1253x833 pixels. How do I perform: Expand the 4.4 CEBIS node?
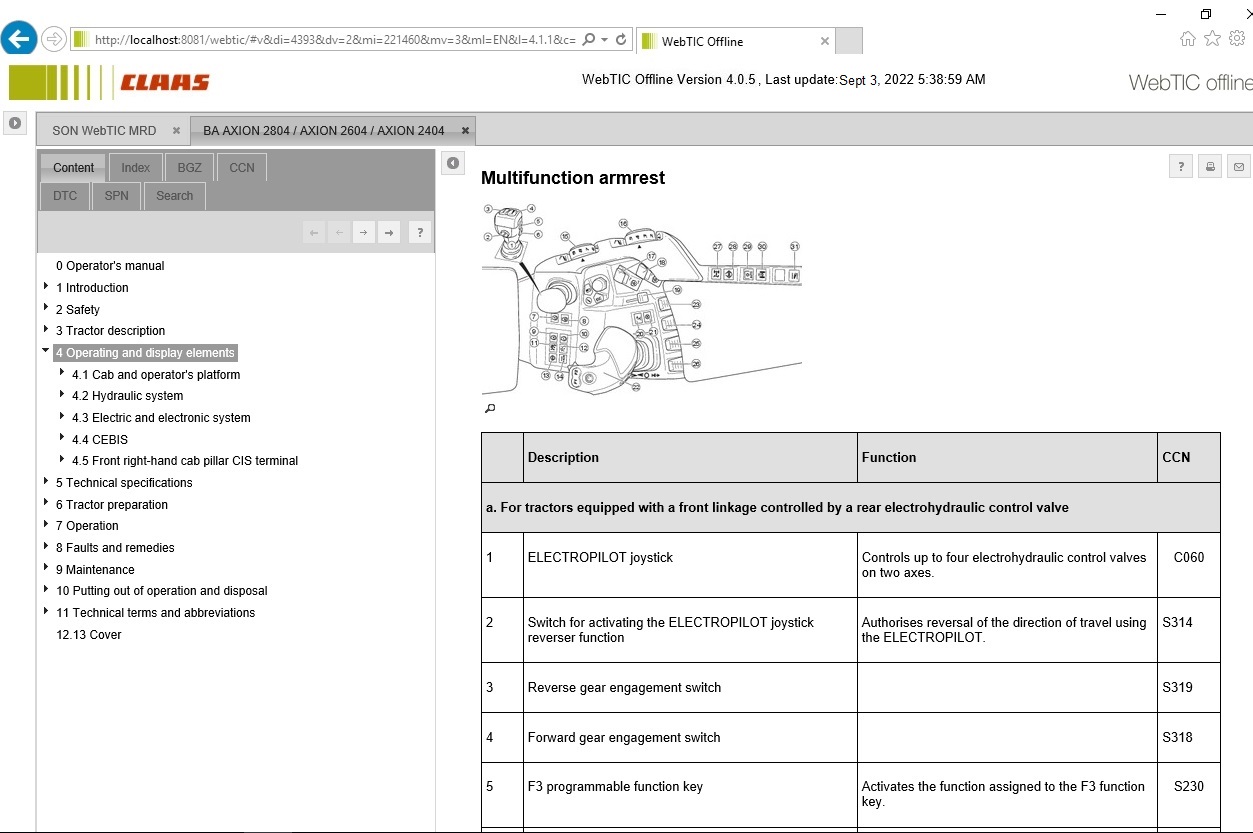coord(62,439)
